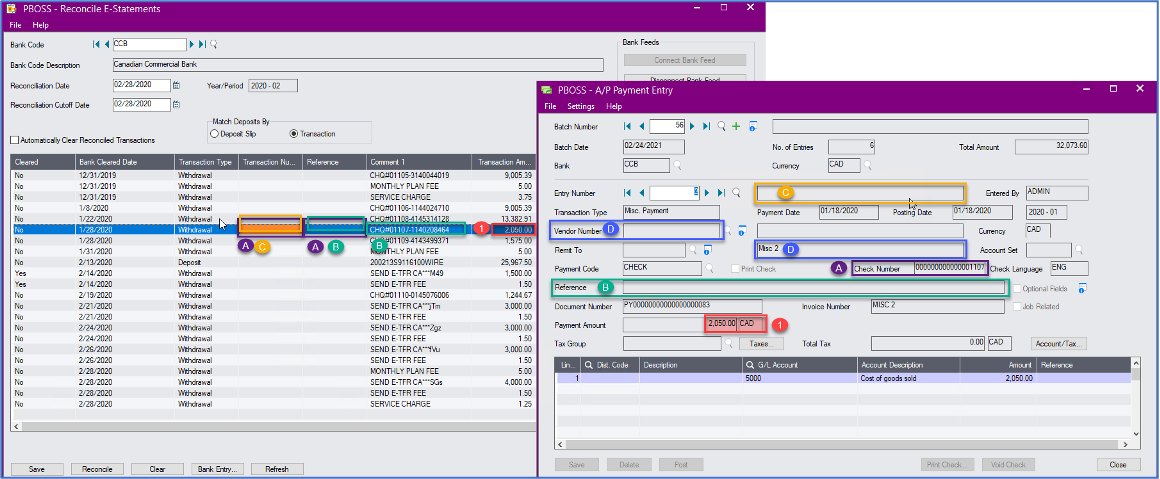Jump to first Batch Number

point(628,127)
